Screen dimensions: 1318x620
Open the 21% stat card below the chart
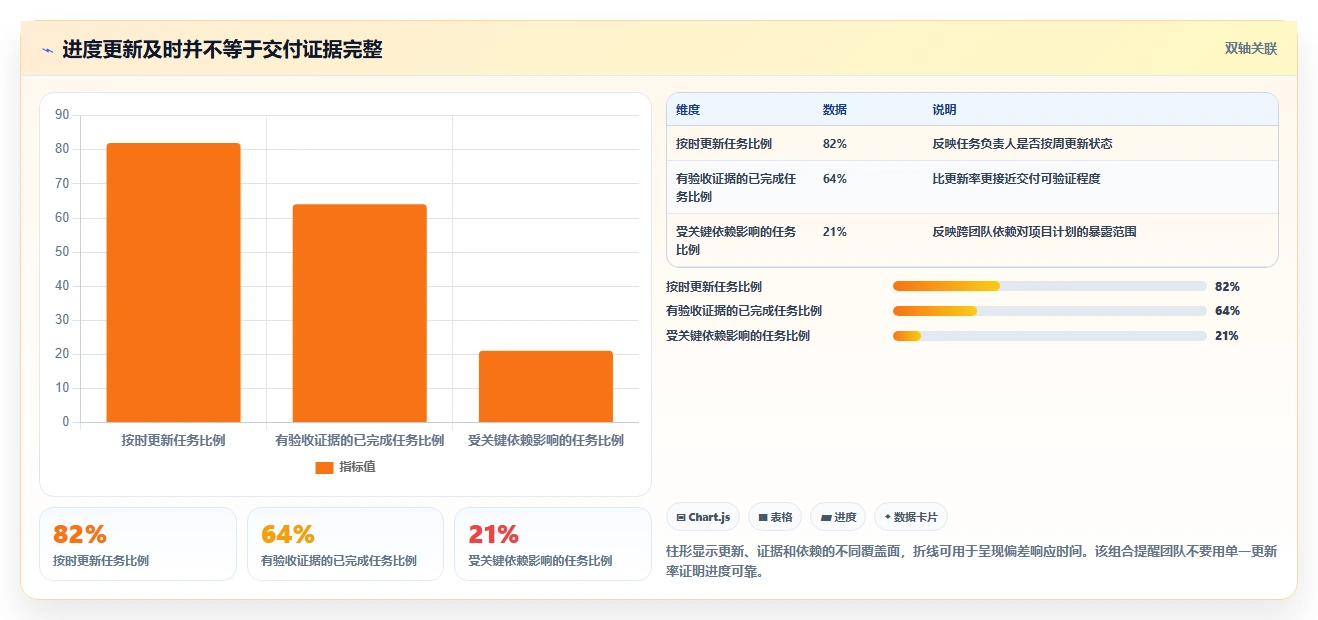(x=552, y=544)
